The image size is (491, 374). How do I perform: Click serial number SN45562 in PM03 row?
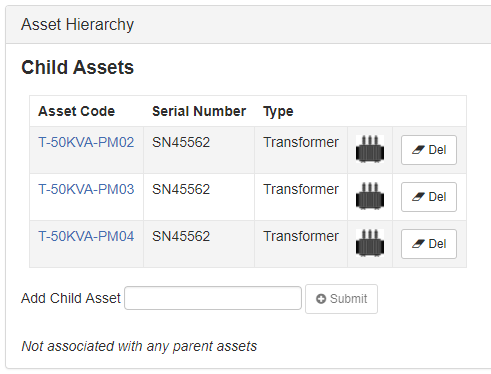tap(181, 189)
